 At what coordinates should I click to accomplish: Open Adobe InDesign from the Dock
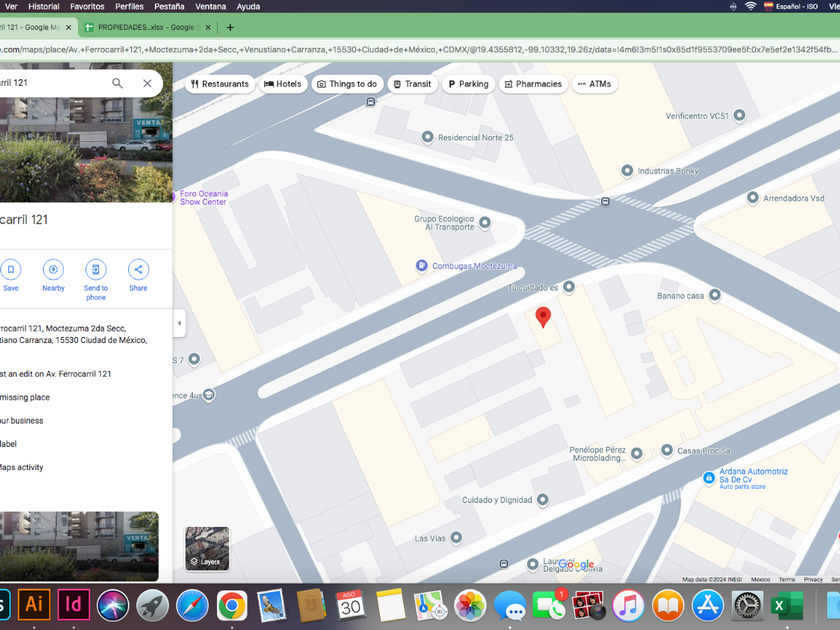tap(73, 604)
